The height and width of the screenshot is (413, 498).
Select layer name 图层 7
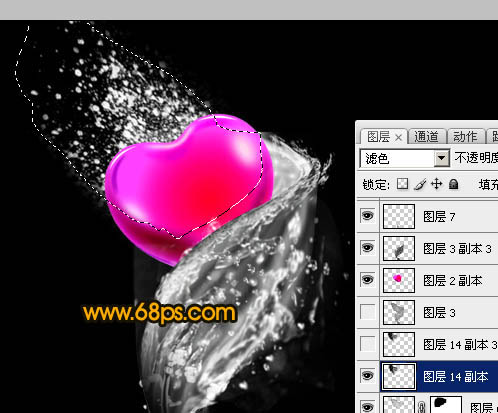pos(439,217)
